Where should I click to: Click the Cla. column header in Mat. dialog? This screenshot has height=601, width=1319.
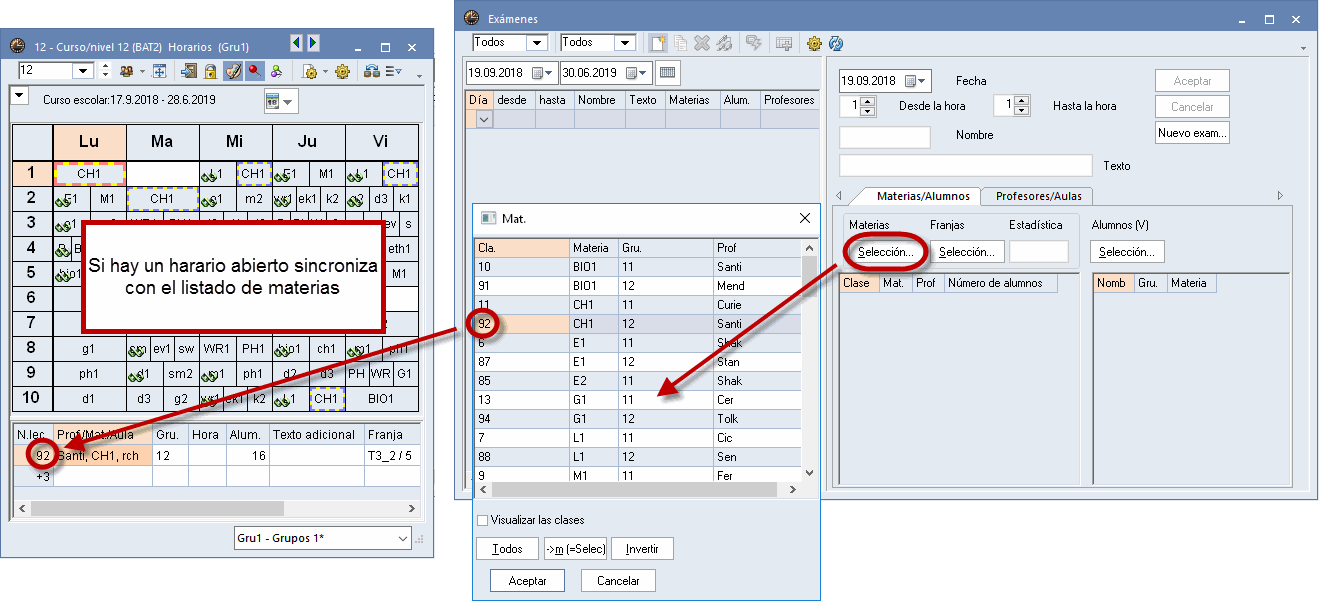(521, 247)
